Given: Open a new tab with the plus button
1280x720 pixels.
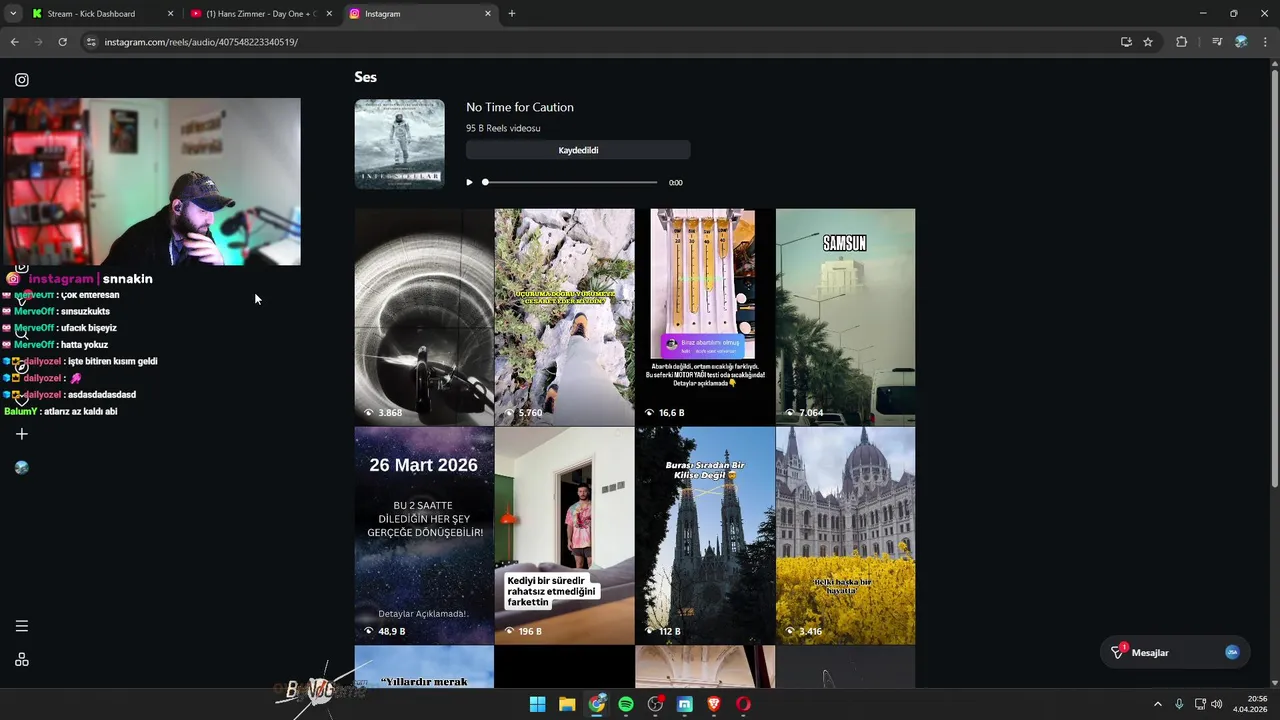Looking at the screenshot, I should click(512, 14).
